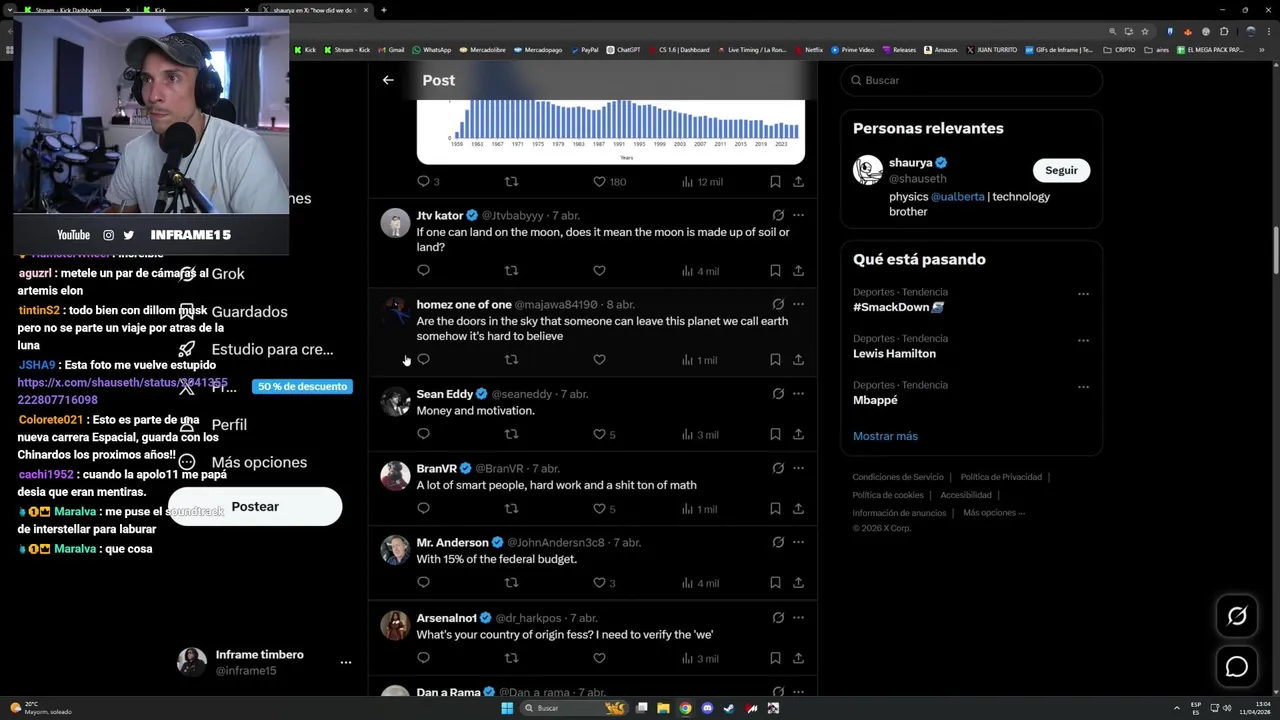1280x720 pixels.
Task: Like BranVR's comment
Action: [604, 508]
